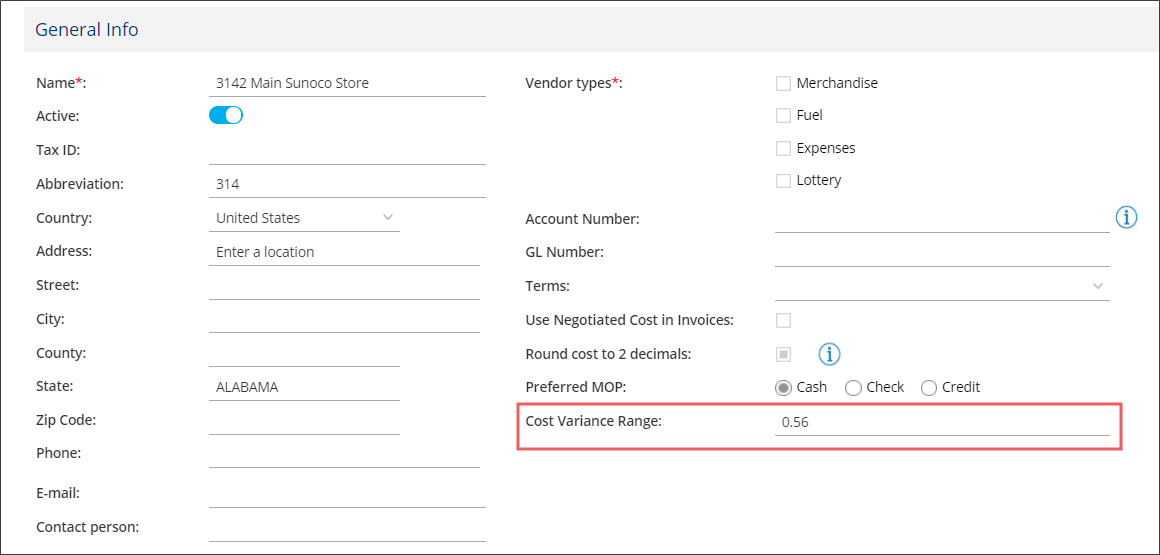Click the E-mail input field
Image resolution: width=1160 pixels, height=555 pixels.
(x=348, y=494)
